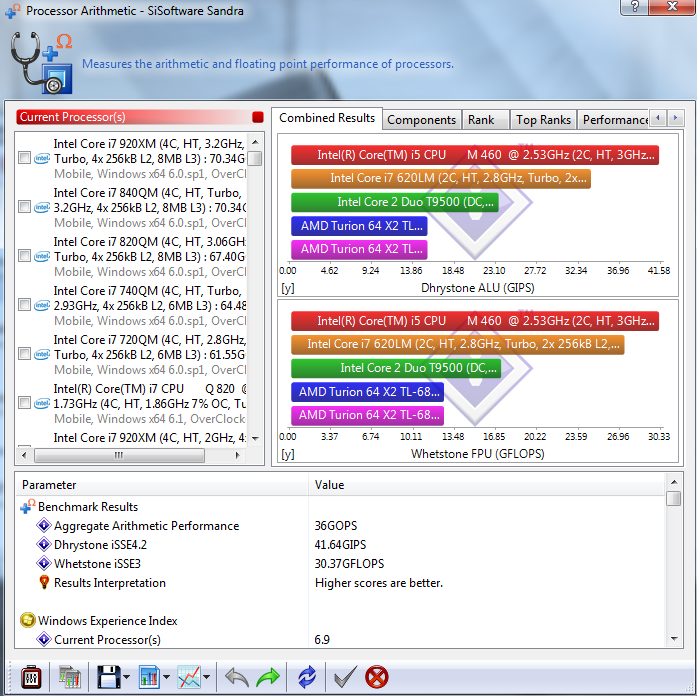Screen dimensions: 697x696
Task: Click the red square in Current Processor(s) header
Action: 258,117
